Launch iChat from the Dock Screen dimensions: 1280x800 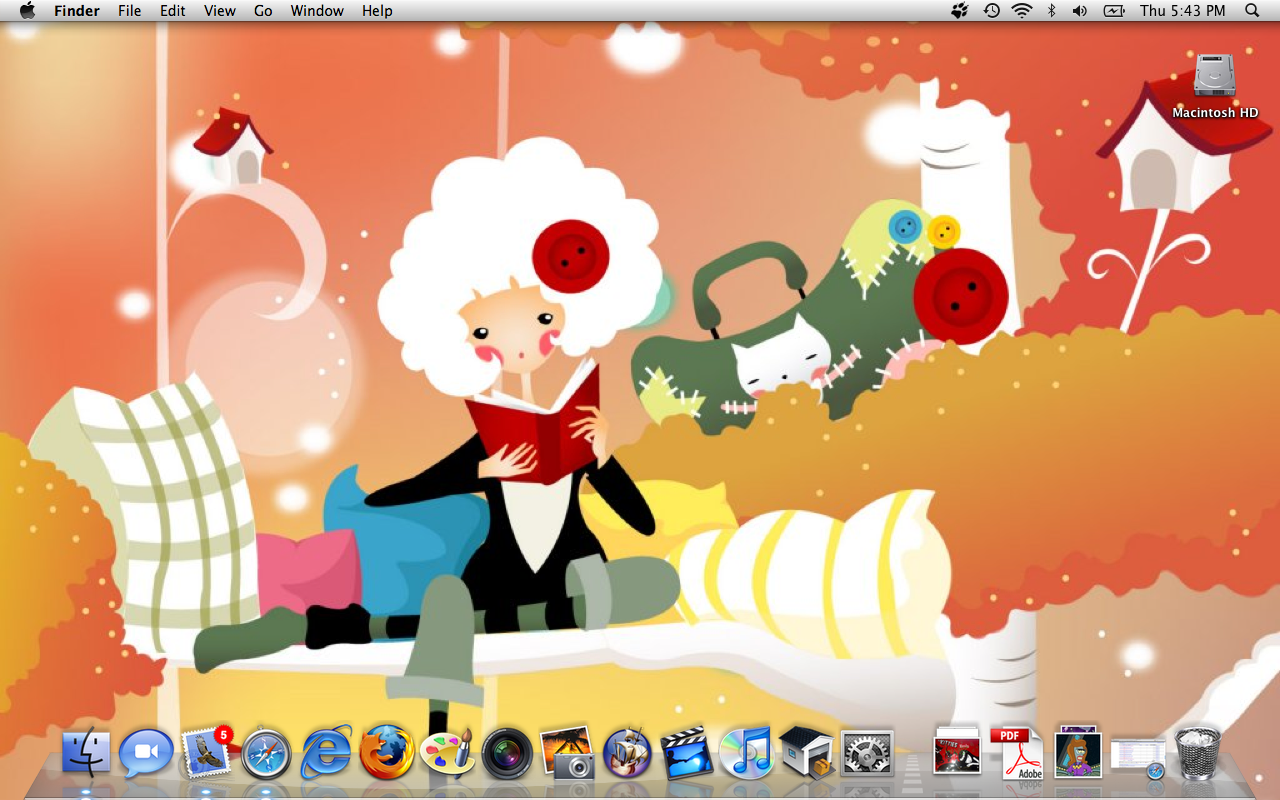146,754
